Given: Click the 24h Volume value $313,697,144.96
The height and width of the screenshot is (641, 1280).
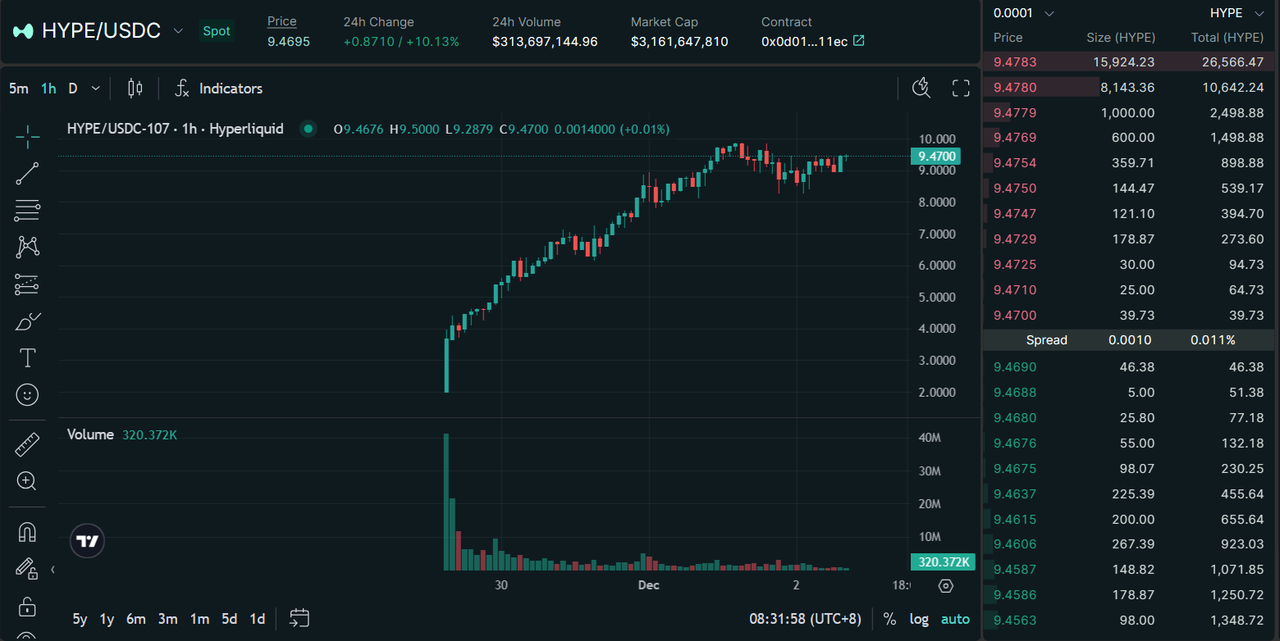Looking at the screenshot, I should tap(545, 41).
